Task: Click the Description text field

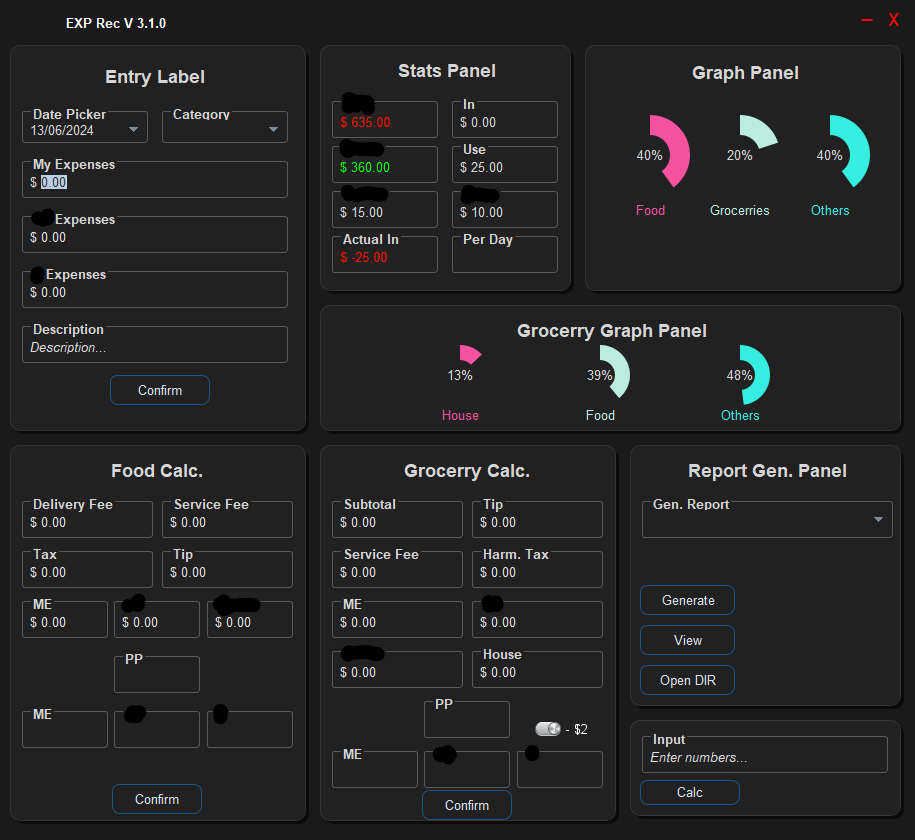Action: pyautogui.click(x=155, y=347)
